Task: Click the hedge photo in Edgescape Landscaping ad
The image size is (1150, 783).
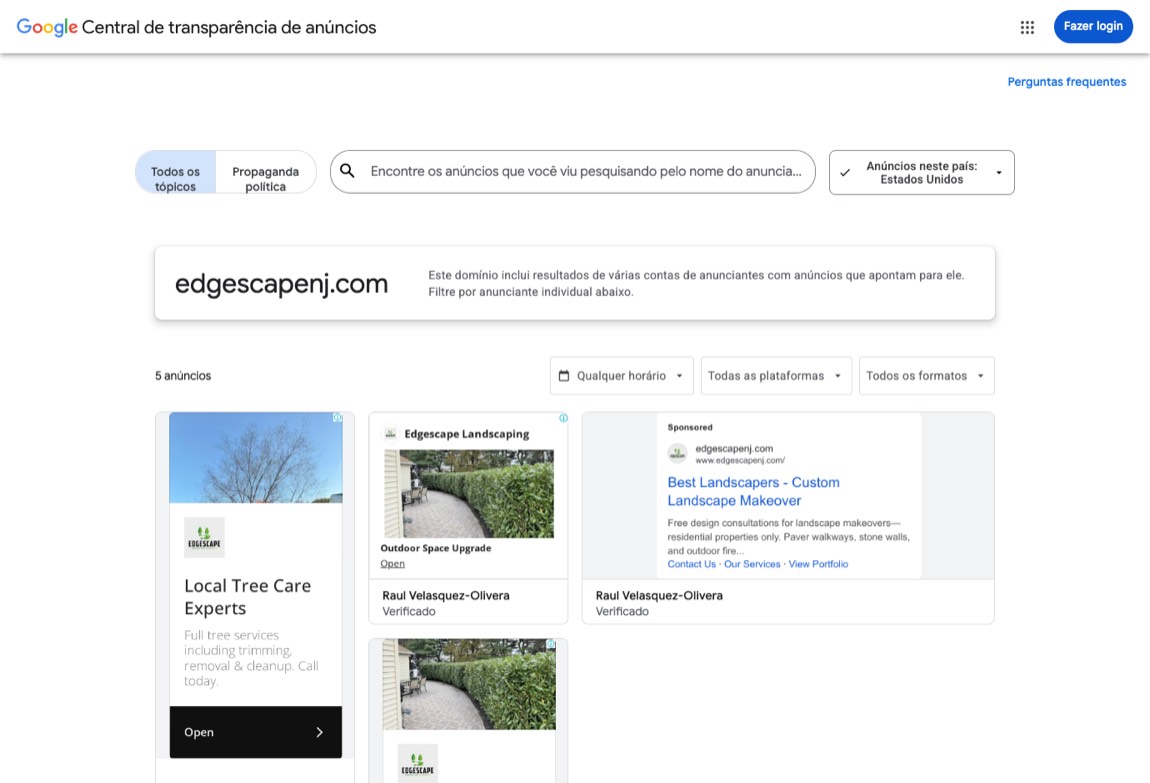Action: (x=469, y=493)
